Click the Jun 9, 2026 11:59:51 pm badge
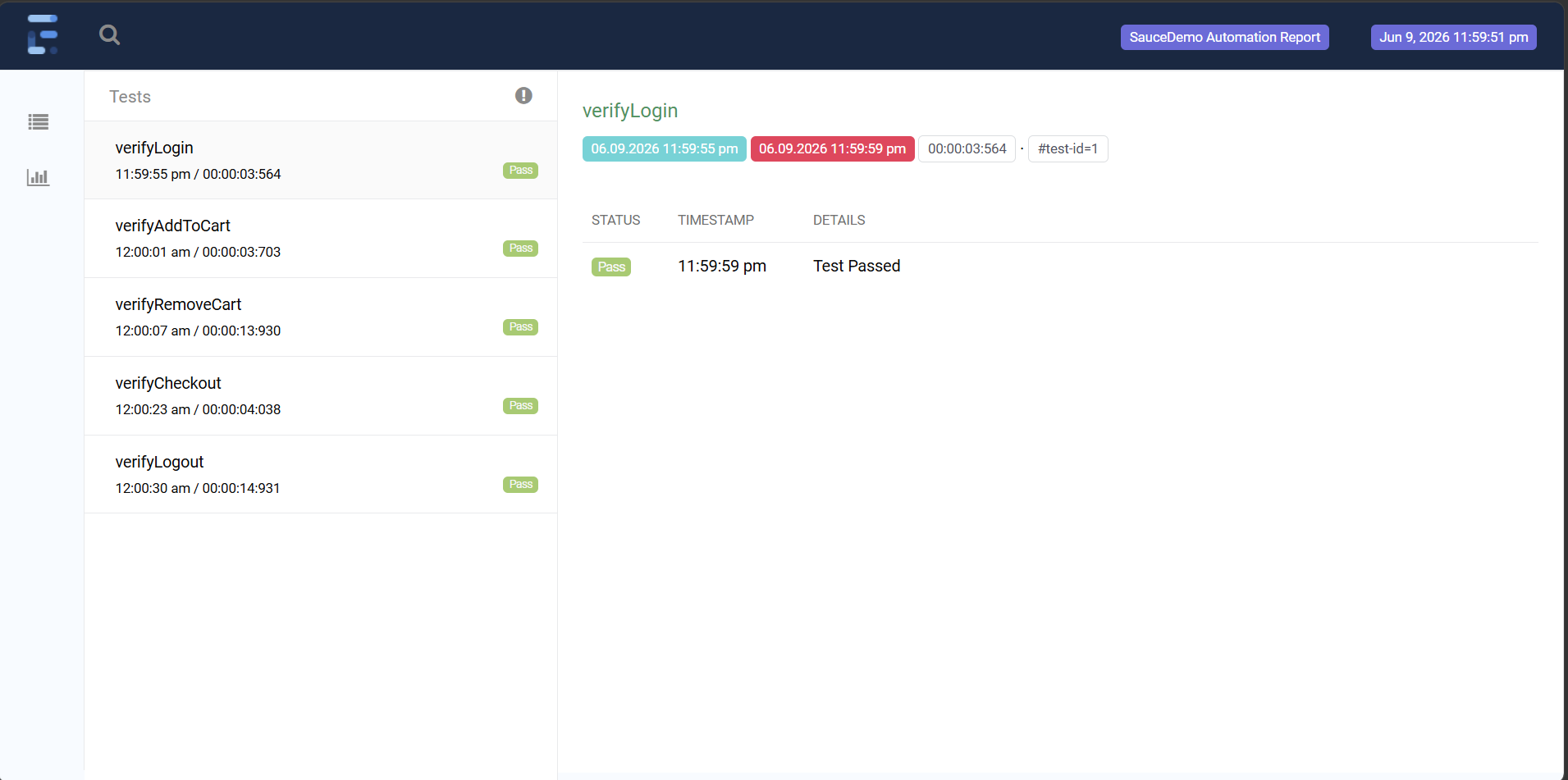The height and width of the screenshot is (780, 1568). click(1453, 37)
